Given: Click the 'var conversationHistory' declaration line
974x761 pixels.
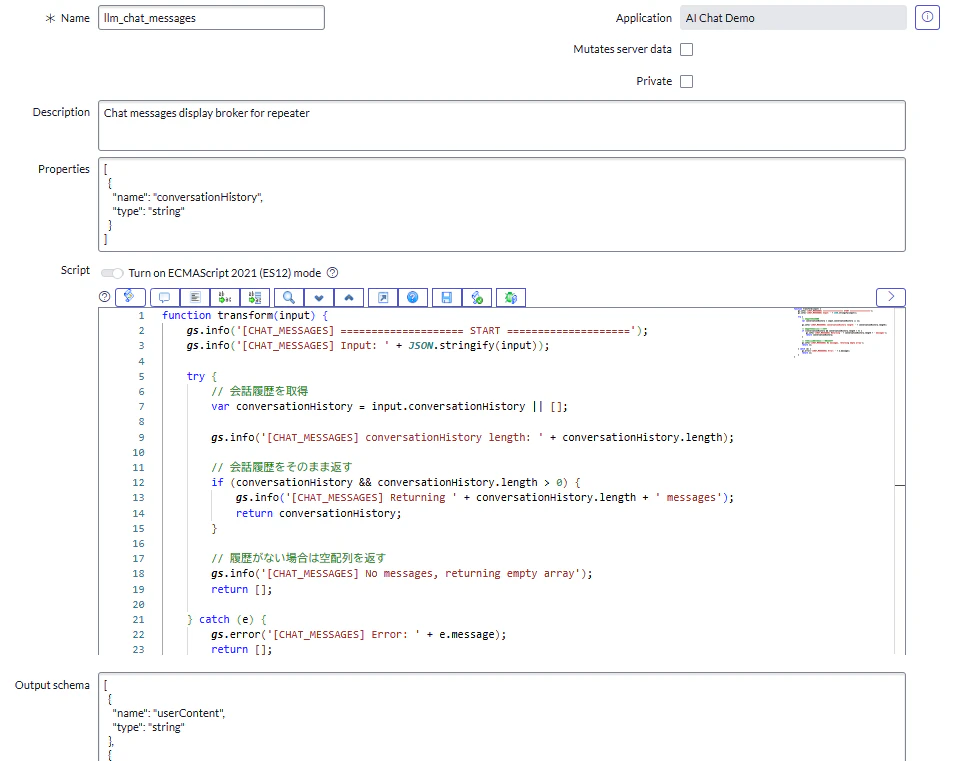Looking at the screenshot, I should click(389, 406).
